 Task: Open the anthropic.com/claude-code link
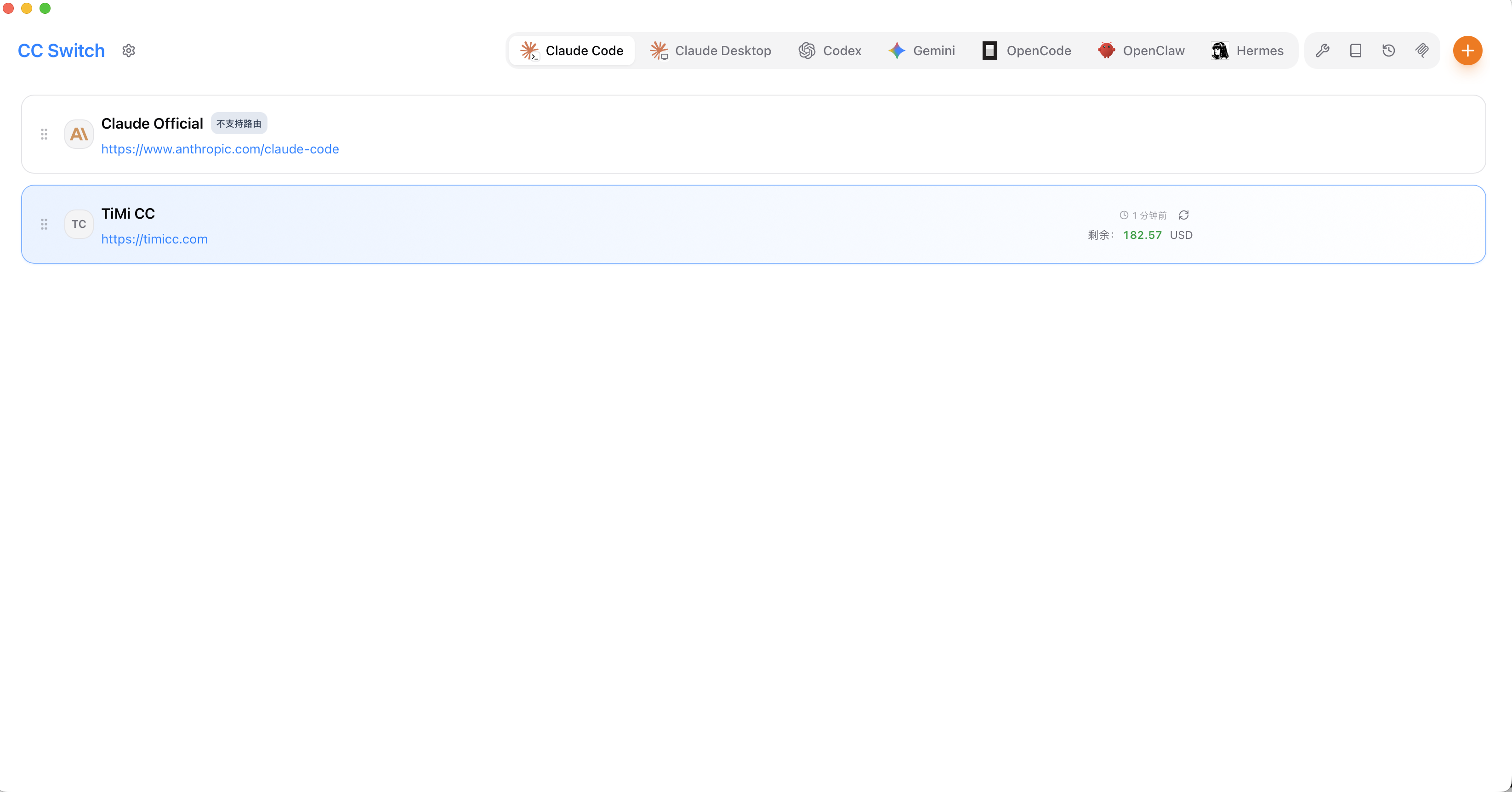point(220,149)
